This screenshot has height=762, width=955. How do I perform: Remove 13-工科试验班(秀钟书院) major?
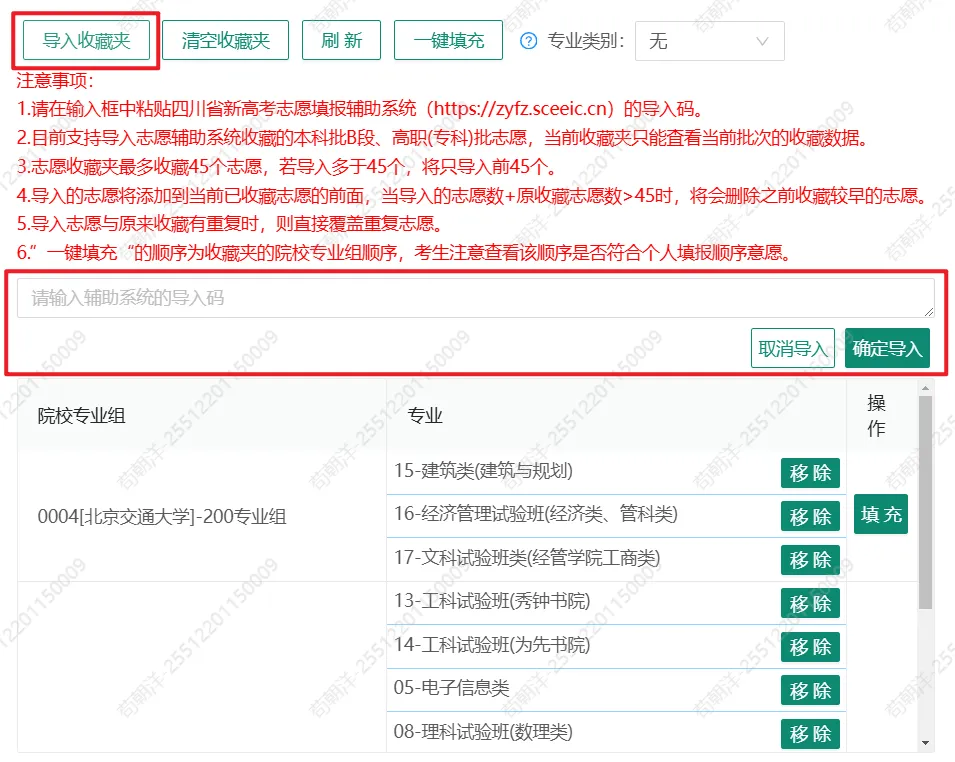(x=810, y=603)
